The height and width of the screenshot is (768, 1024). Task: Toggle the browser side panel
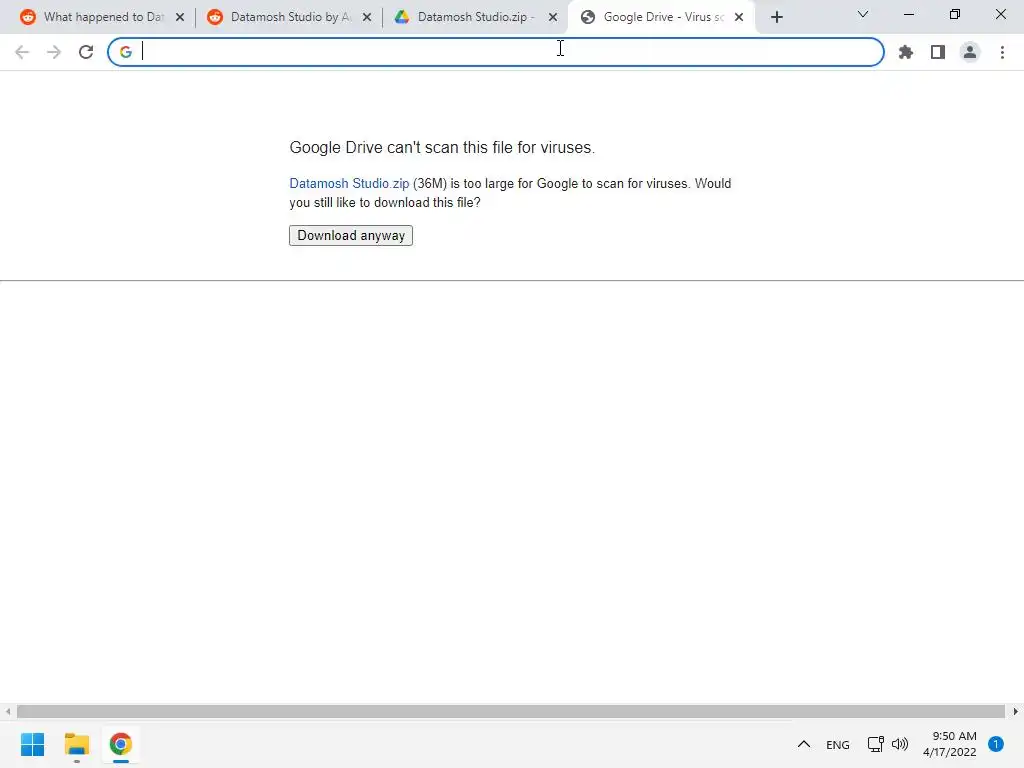[x=938, y=52]
